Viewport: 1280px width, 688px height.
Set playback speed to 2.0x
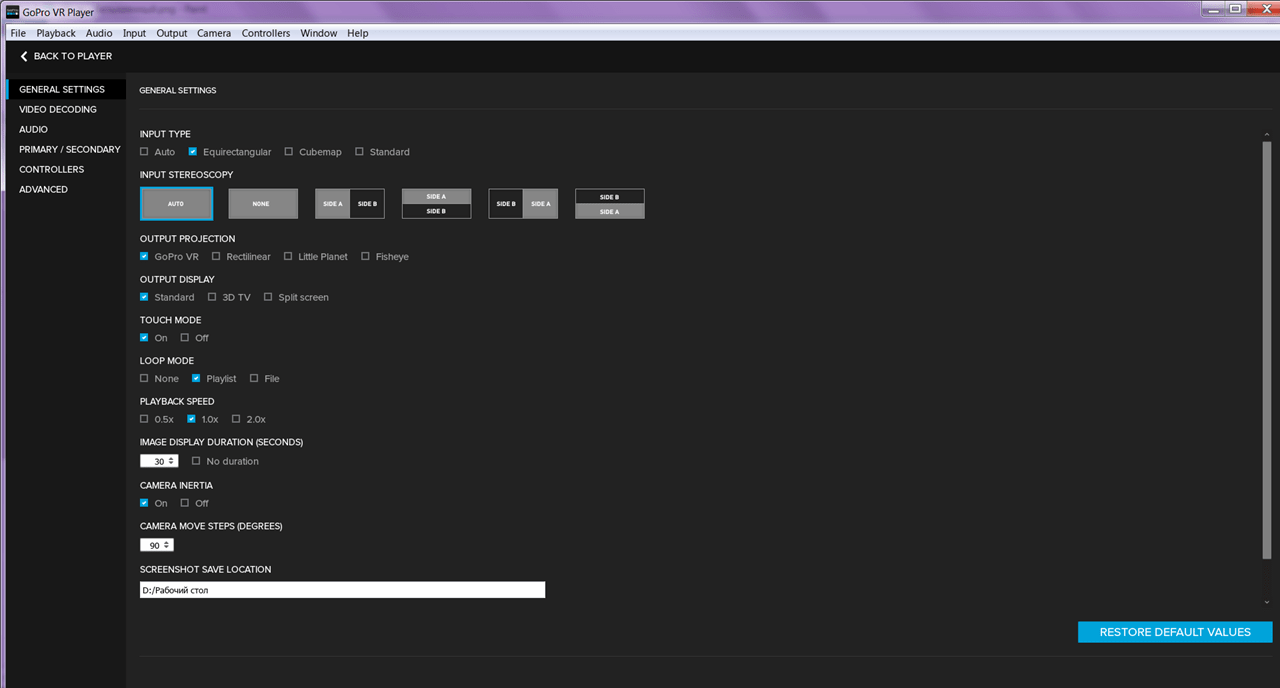[x=236, y=419]
